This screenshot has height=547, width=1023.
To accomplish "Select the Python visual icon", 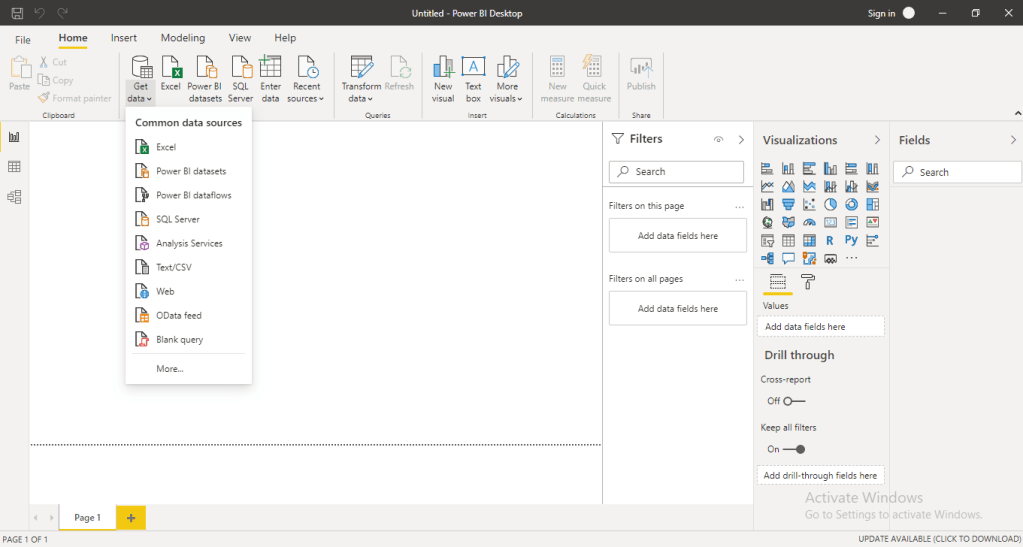I will (851, 241).
